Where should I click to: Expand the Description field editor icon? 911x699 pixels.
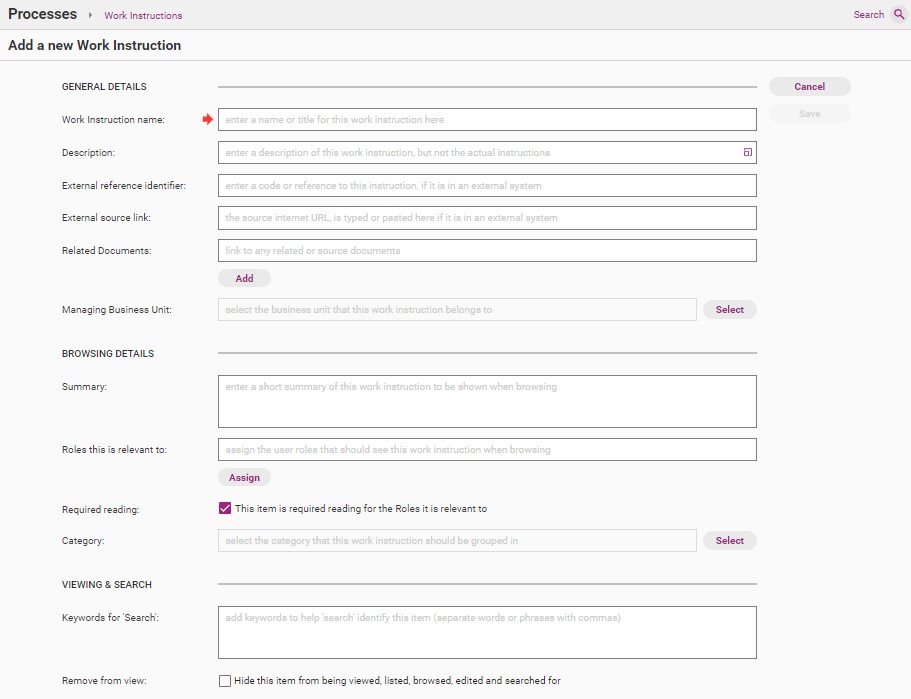point(746,153)
